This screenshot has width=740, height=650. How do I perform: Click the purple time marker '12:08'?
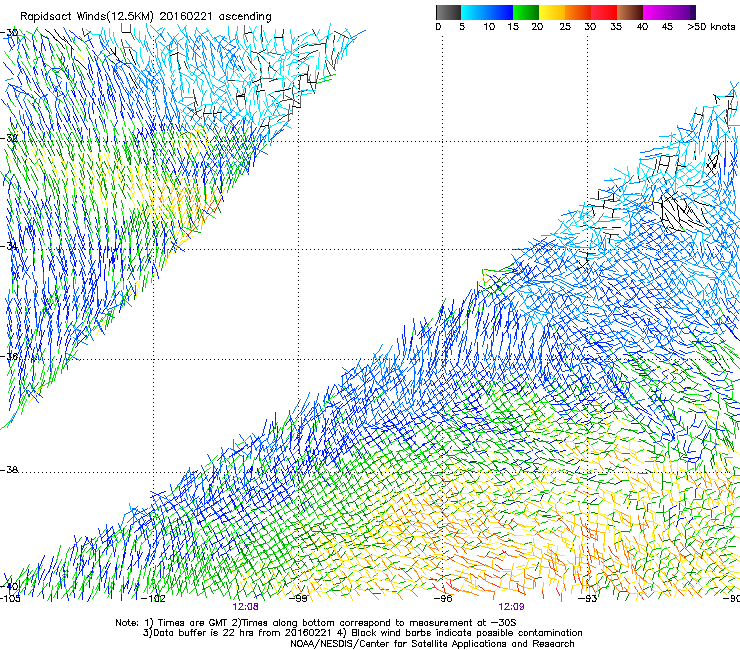[x=245, y=607]
